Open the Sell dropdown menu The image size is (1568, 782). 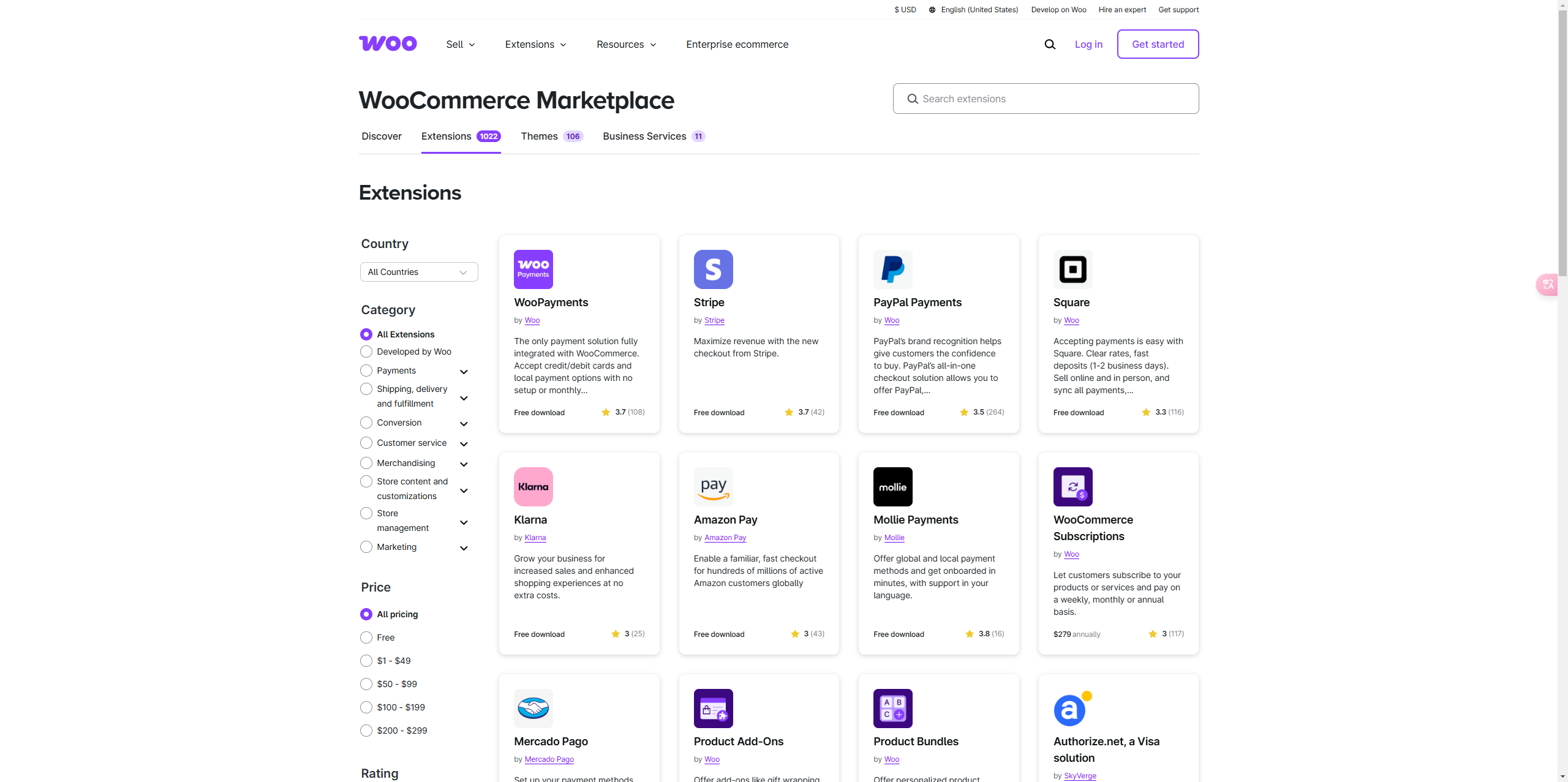(461, 44)
